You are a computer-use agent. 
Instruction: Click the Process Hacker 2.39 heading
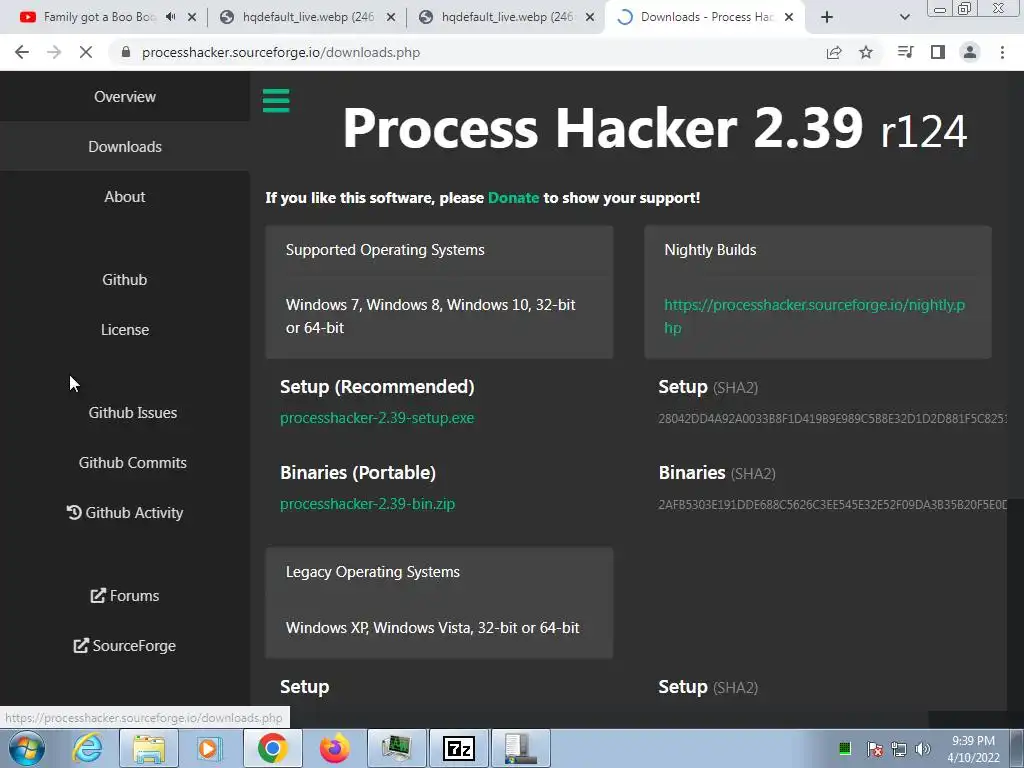point(654,128)
